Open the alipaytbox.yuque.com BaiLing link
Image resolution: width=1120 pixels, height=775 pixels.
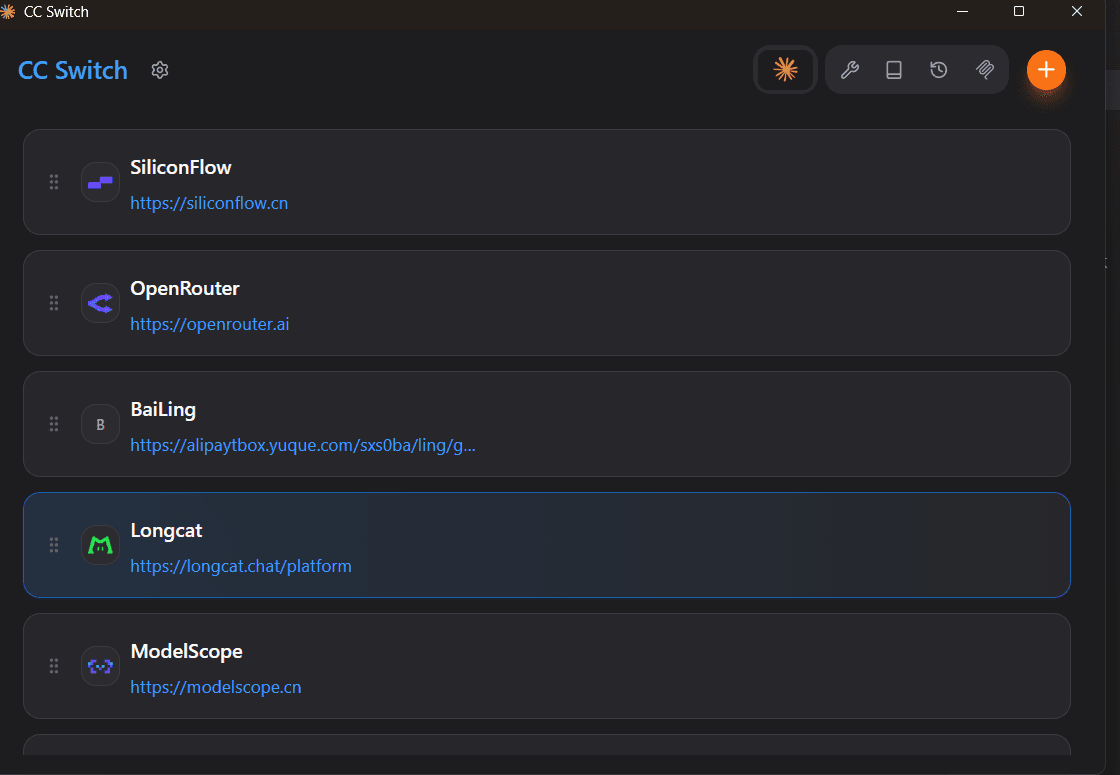[303, 446]
